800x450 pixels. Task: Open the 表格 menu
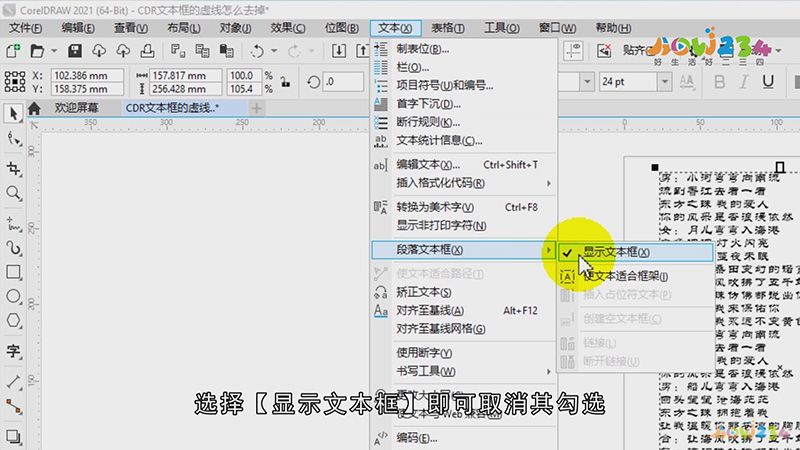pos(447,28)
